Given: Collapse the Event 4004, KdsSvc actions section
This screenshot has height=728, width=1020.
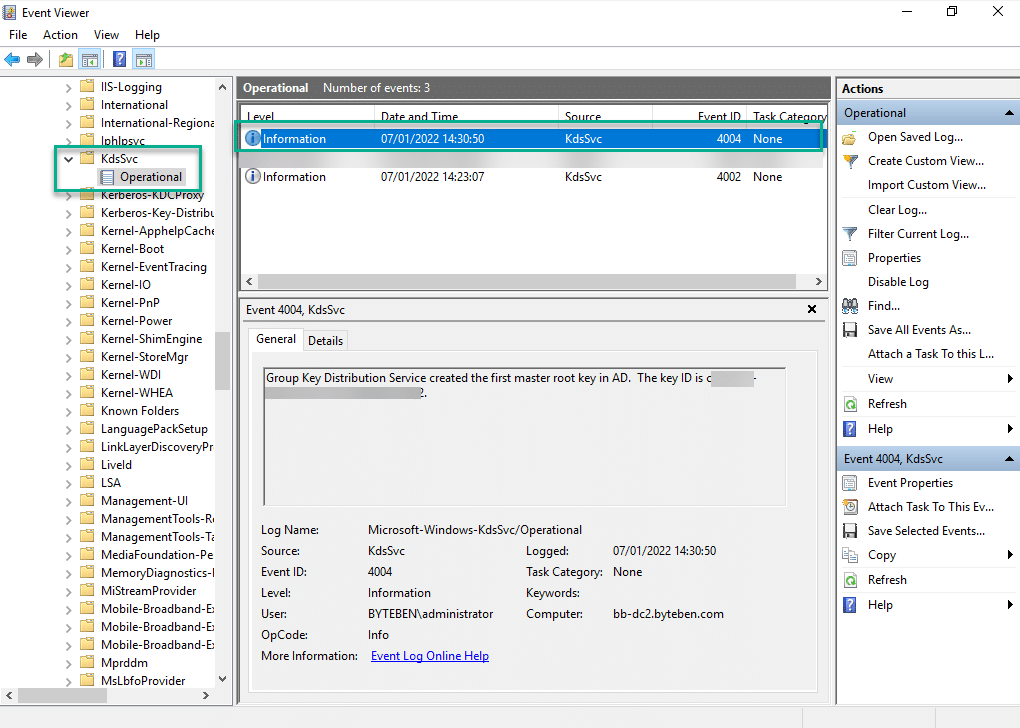Looking at the screenshot, I should (x=1009, y=459).
